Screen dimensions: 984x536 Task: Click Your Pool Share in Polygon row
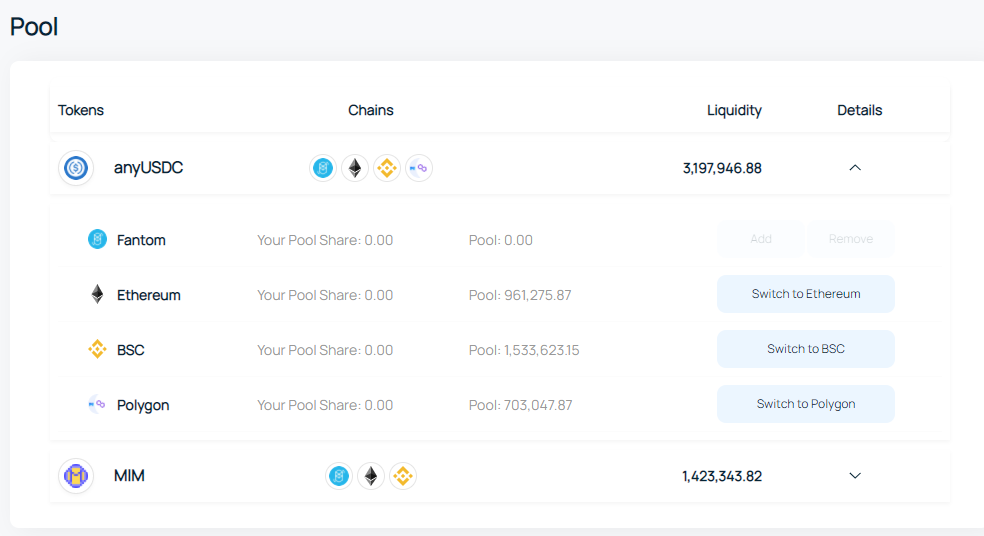click(325, 405)
